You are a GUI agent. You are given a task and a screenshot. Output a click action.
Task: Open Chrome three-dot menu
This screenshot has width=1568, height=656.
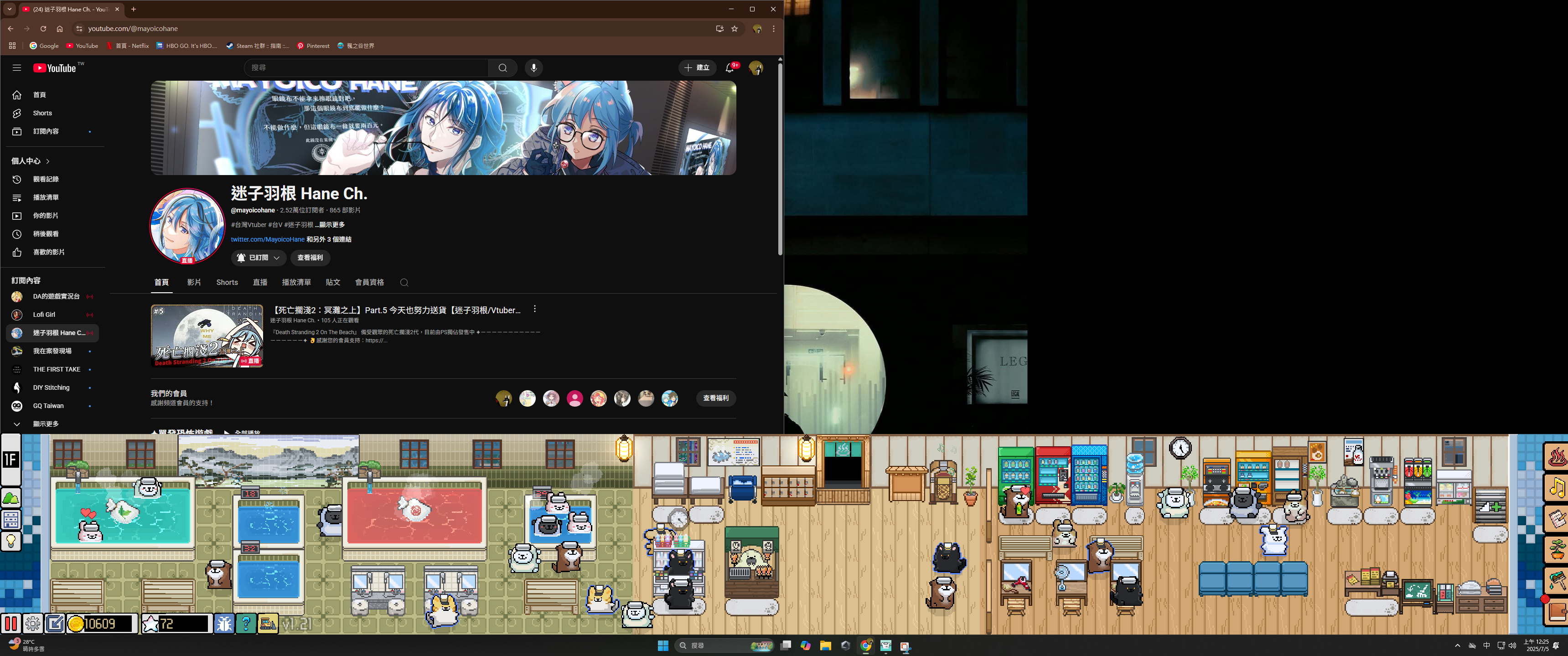click(x=774, y=29)
